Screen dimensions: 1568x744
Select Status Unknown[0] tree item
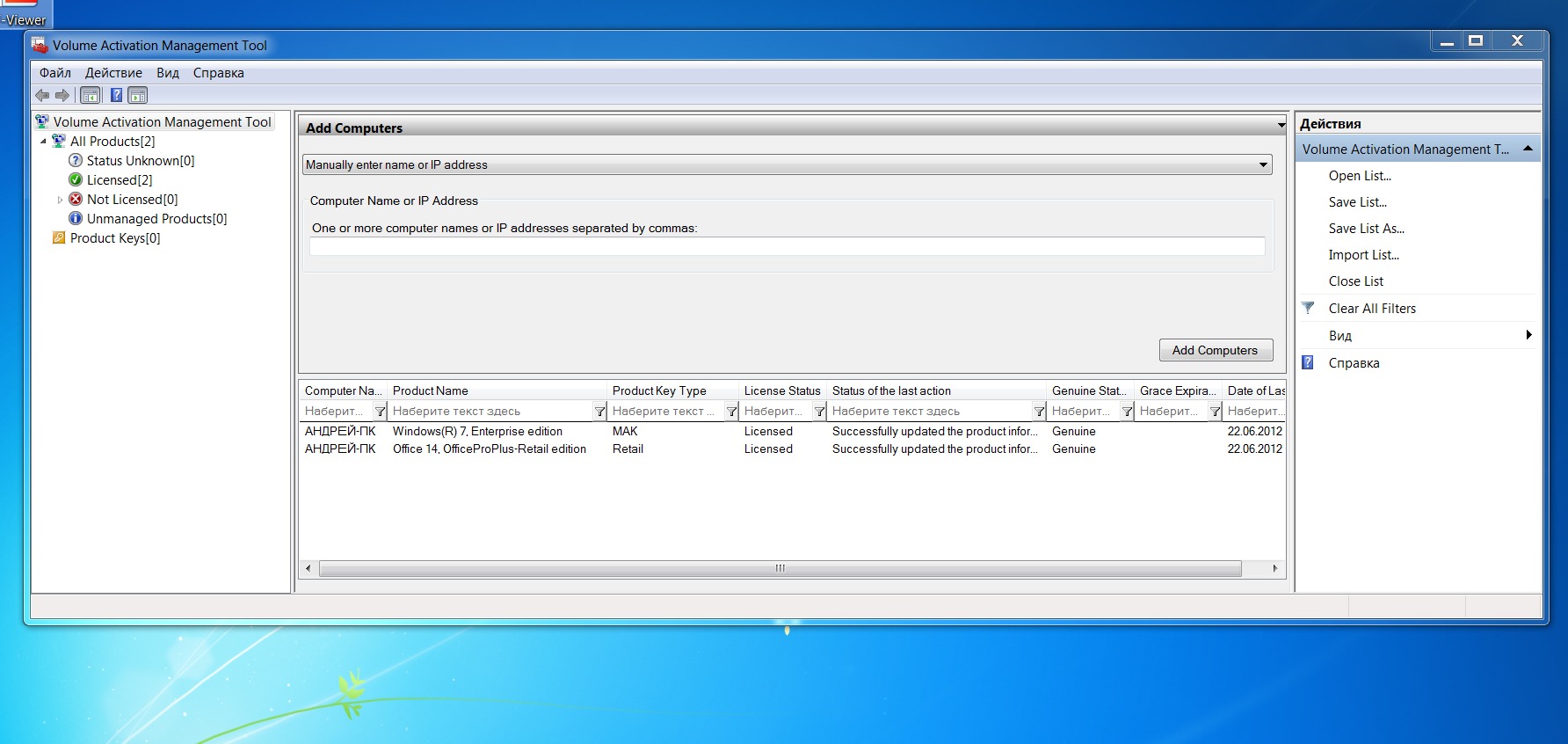pos(141,161)
